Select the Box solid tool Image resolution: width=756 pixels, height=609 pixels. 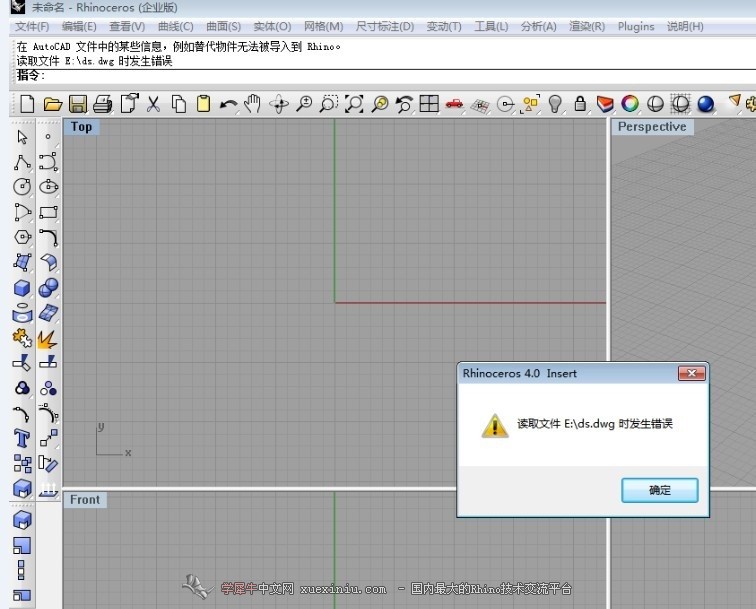click(22, 288)
